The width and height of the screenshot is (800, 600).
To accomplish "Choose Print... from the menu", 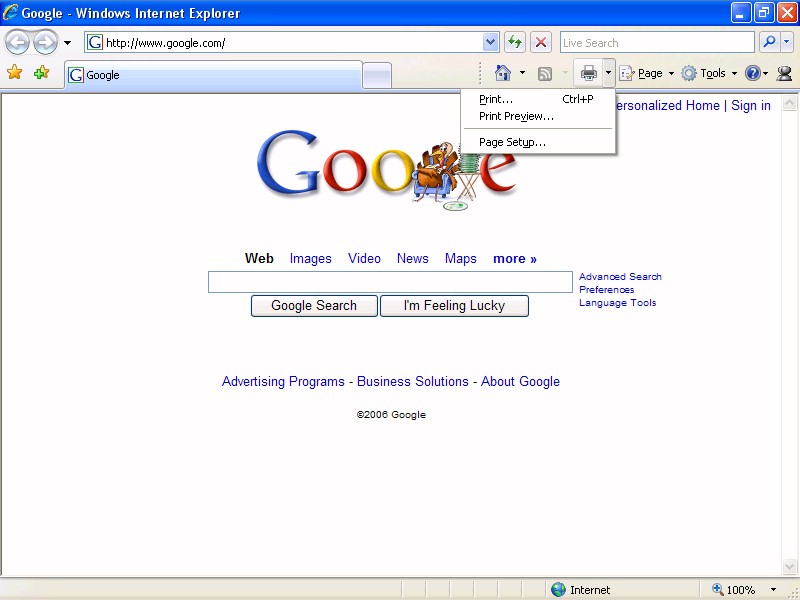I will [538, 99].
